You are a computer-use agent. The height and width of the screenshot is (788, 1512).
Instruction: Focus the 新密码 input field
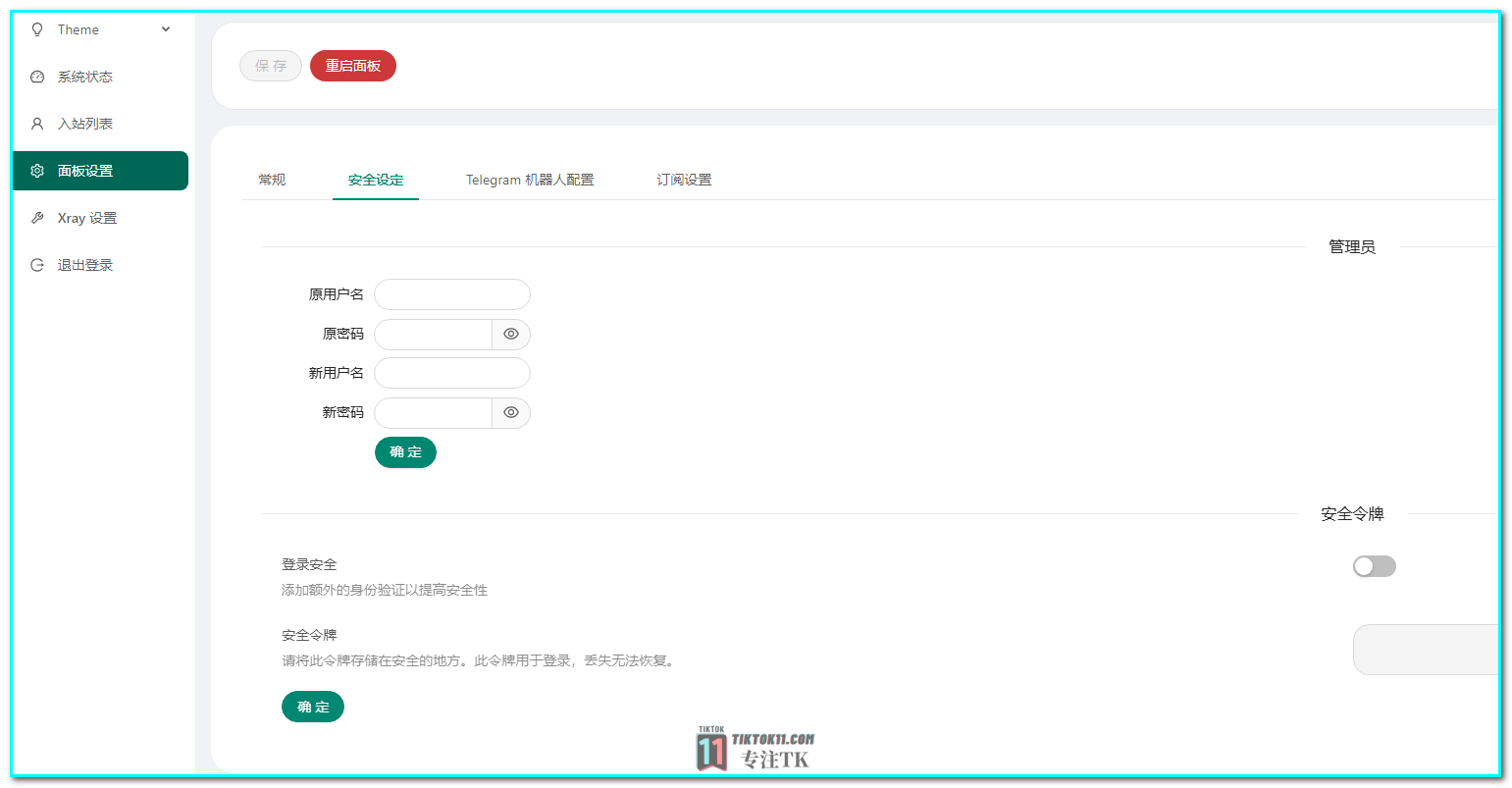[x=434, y=413]
